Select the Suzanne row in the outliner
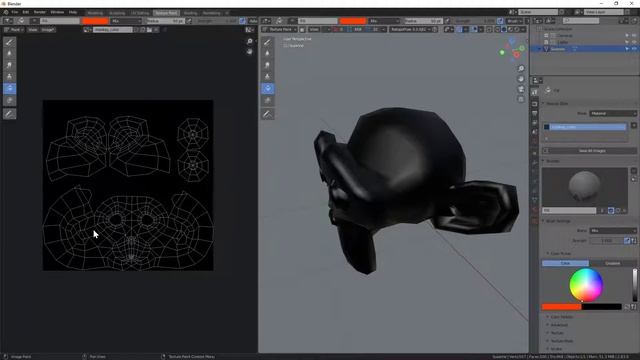 coord(584,49)
